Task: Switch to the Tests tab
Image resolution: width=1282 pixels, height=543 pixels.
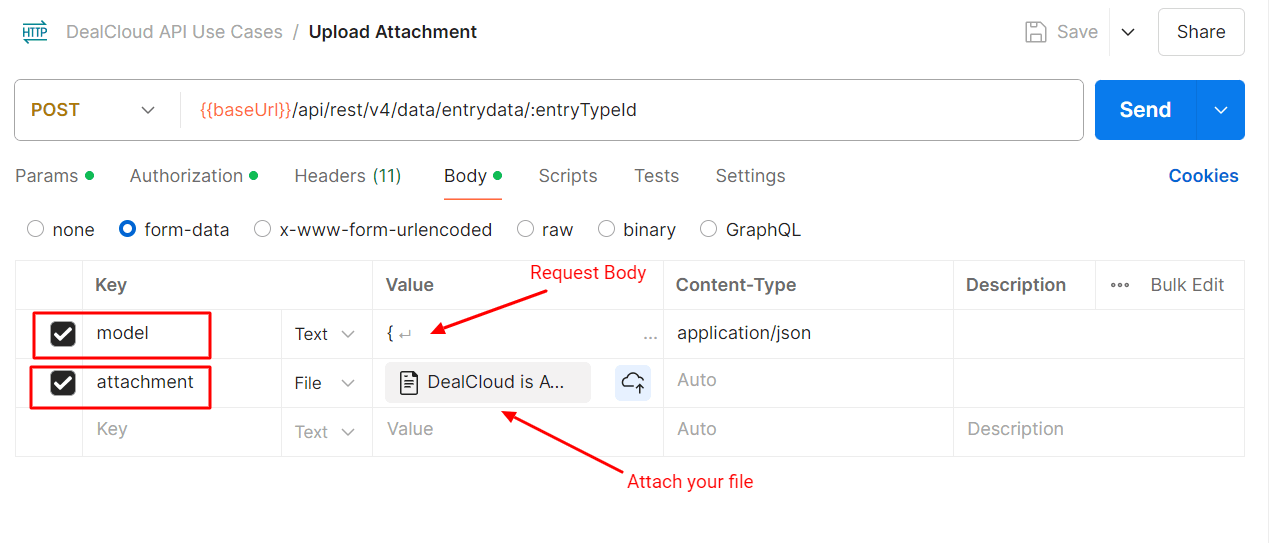Action: pyautogui.click(x=656, y=176)
